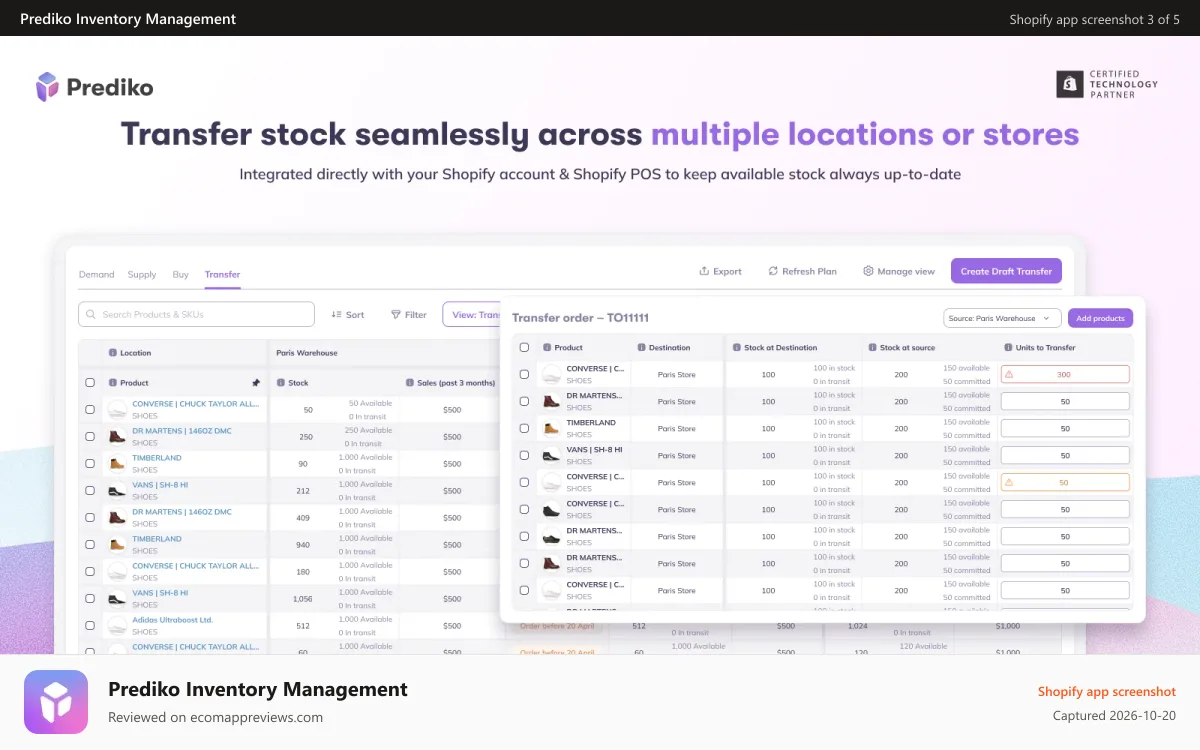The image size is (1200, 750).
Task: Click the Prediko app icon in footer
Action: pyautogui.click(x=56, y=702)
